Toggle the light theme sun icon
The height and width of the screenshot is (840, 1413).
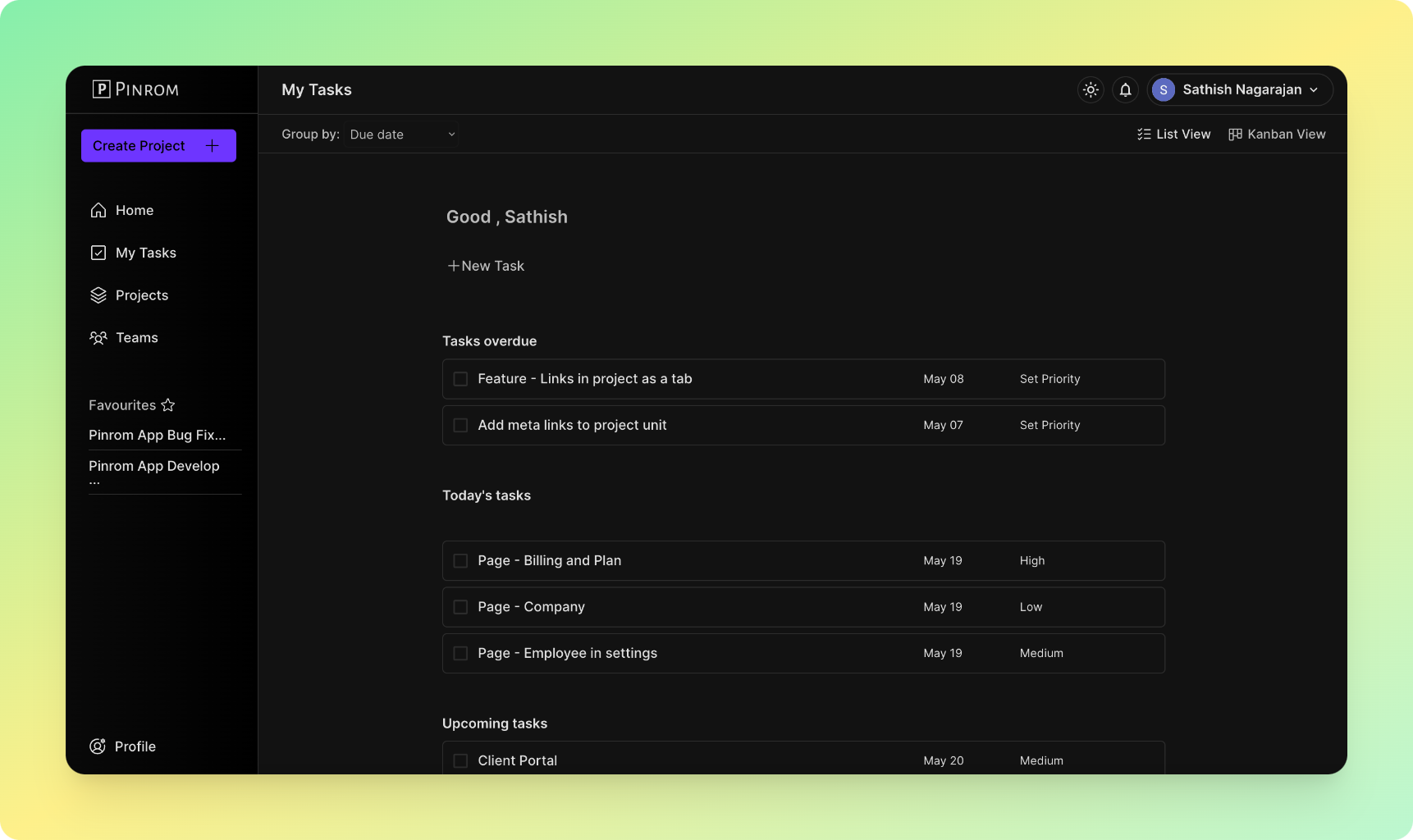(x=1091, y=90)
